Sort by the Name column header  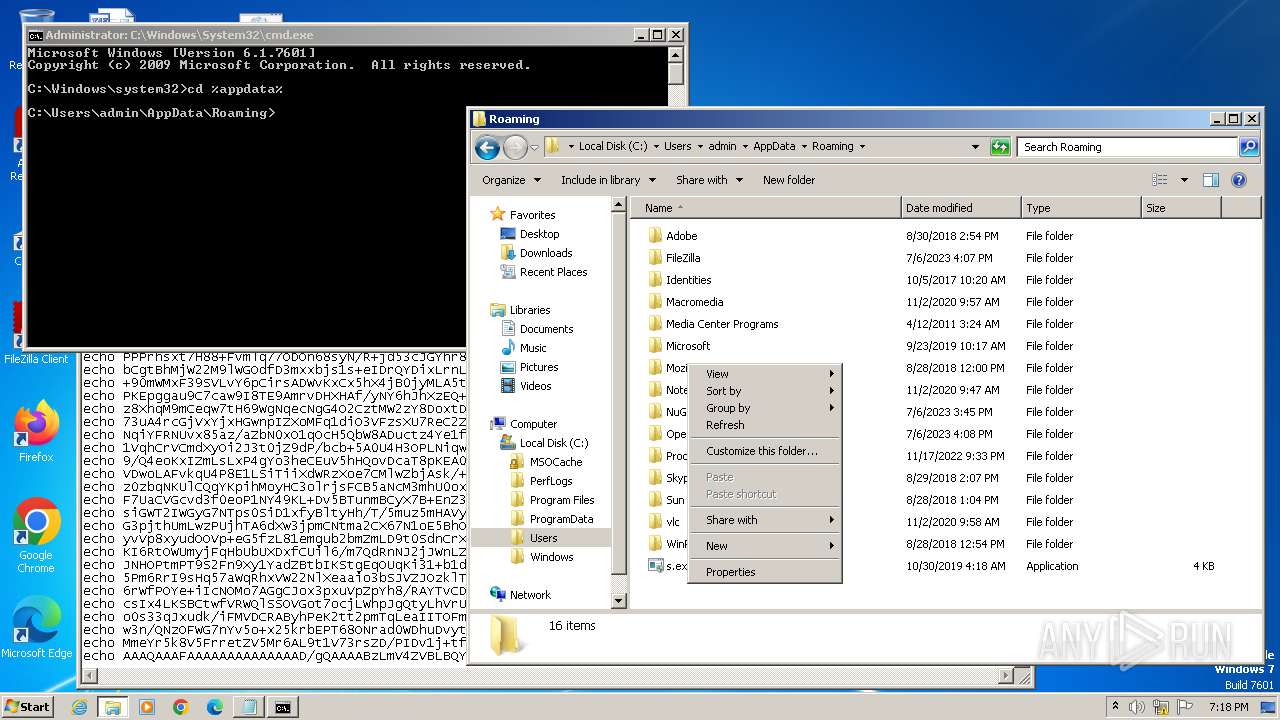pos(766,208)
